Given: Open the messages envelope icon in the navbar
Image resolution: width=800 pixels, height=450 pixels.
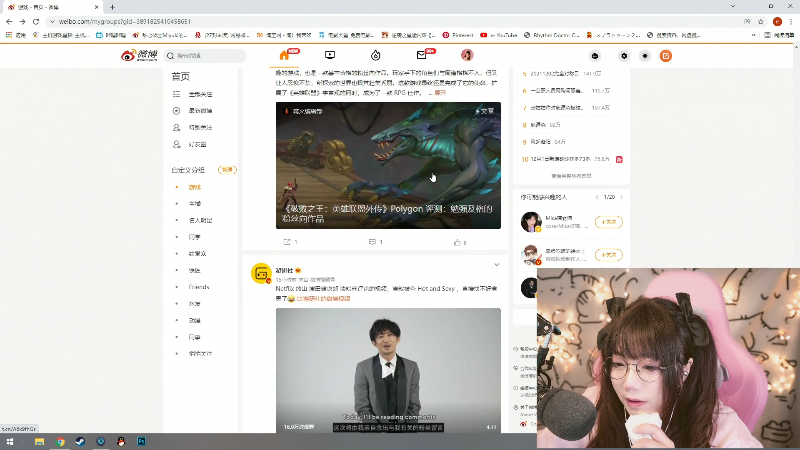Looking at the screenshot, I should [421, 55].
